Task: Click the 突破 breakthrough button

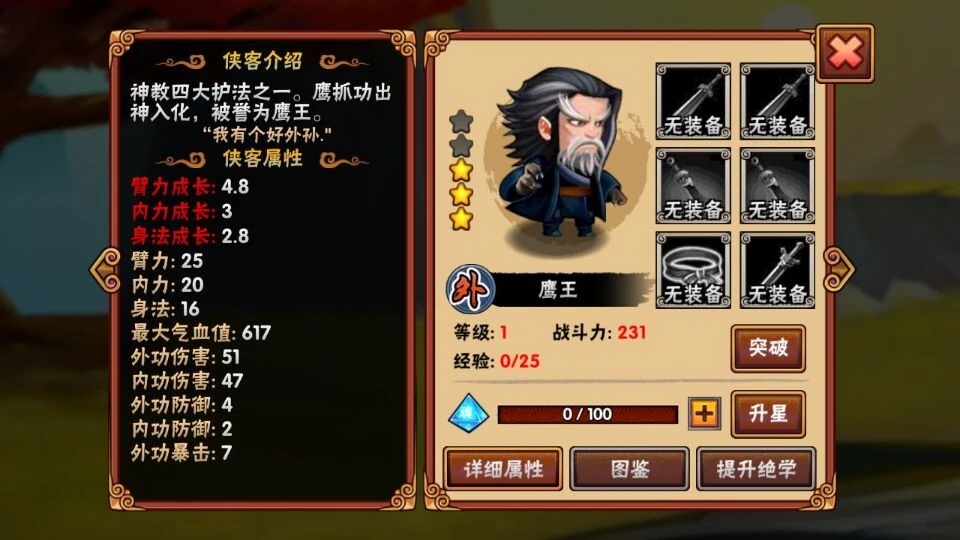Action: (768, 348)
